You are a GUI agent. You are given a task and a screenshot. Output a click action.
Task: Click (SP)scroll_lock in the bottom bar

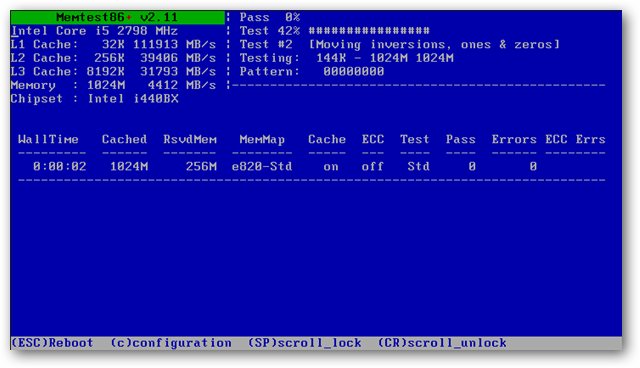pyautogui.click(x=304, y=343)
